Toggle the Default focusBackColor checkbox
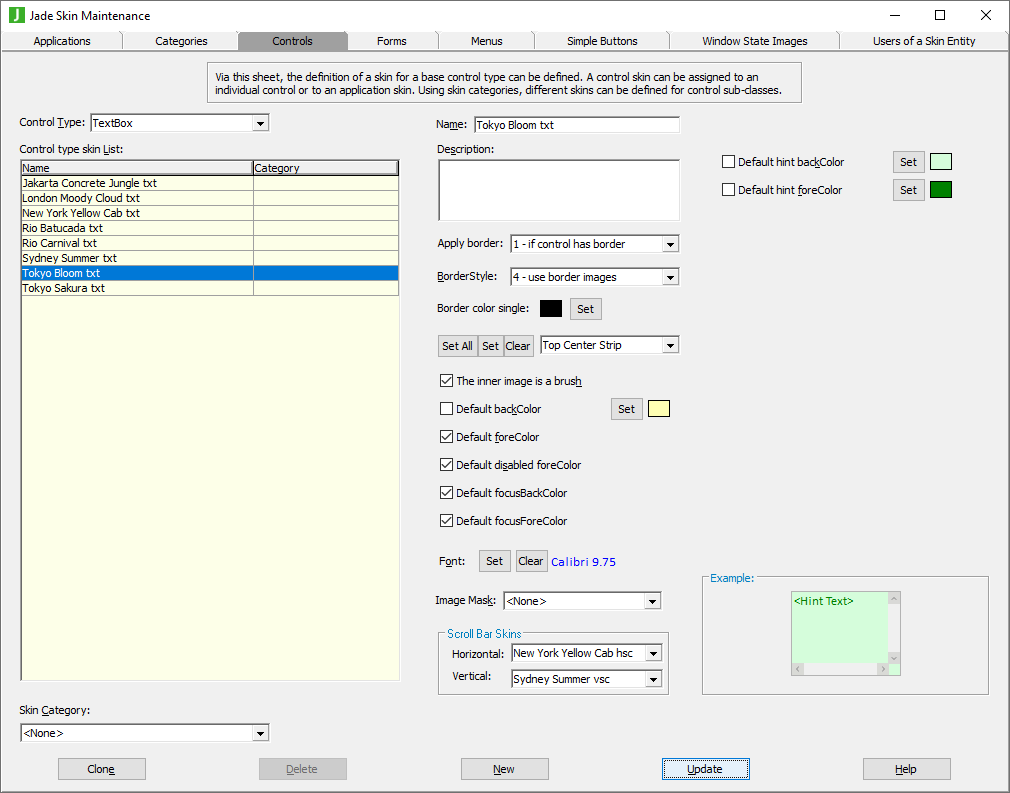Viewport: 1010px width, 793px height. [x=447, y=493]
